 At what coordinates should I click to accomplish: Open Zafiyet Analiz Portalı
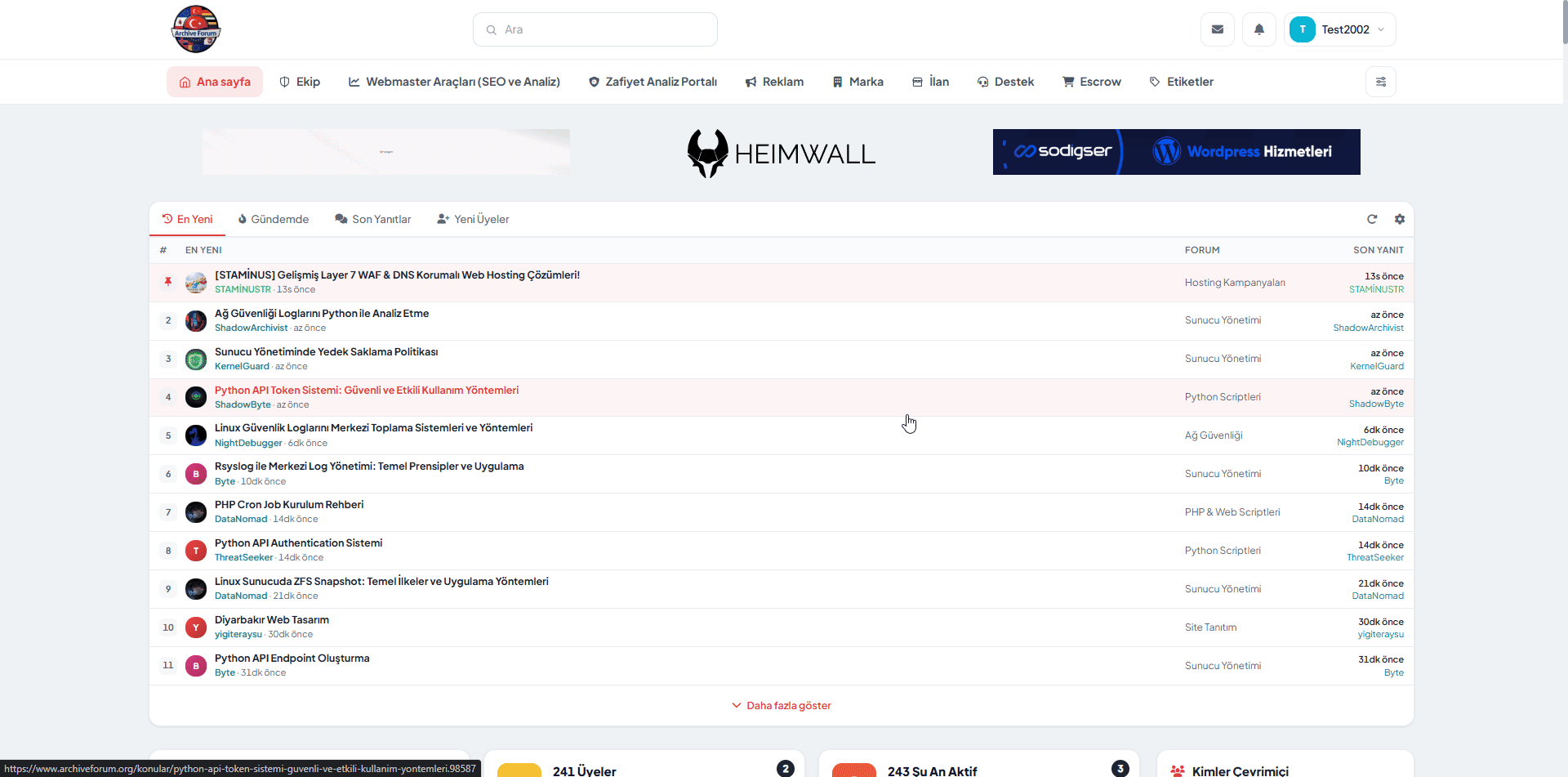click(x=653, y=82)
